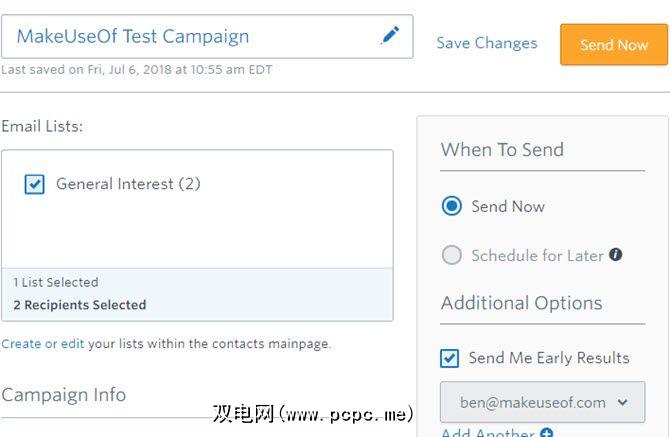This screenshot has width=670, height=437.
Task: Click the Save Changes link
Action: 487,43
